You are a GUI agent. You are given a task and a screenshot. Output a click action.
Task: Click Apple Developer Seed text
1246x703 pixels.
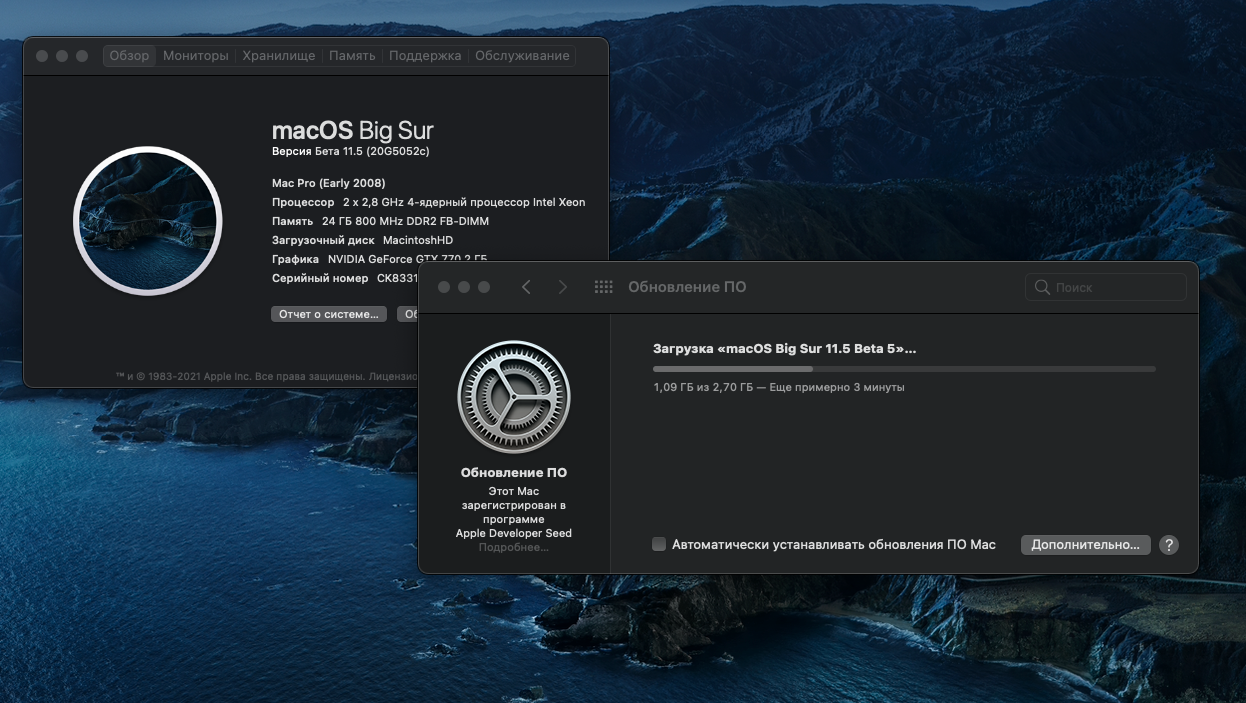pyautogui.click(x=514, y=533)
